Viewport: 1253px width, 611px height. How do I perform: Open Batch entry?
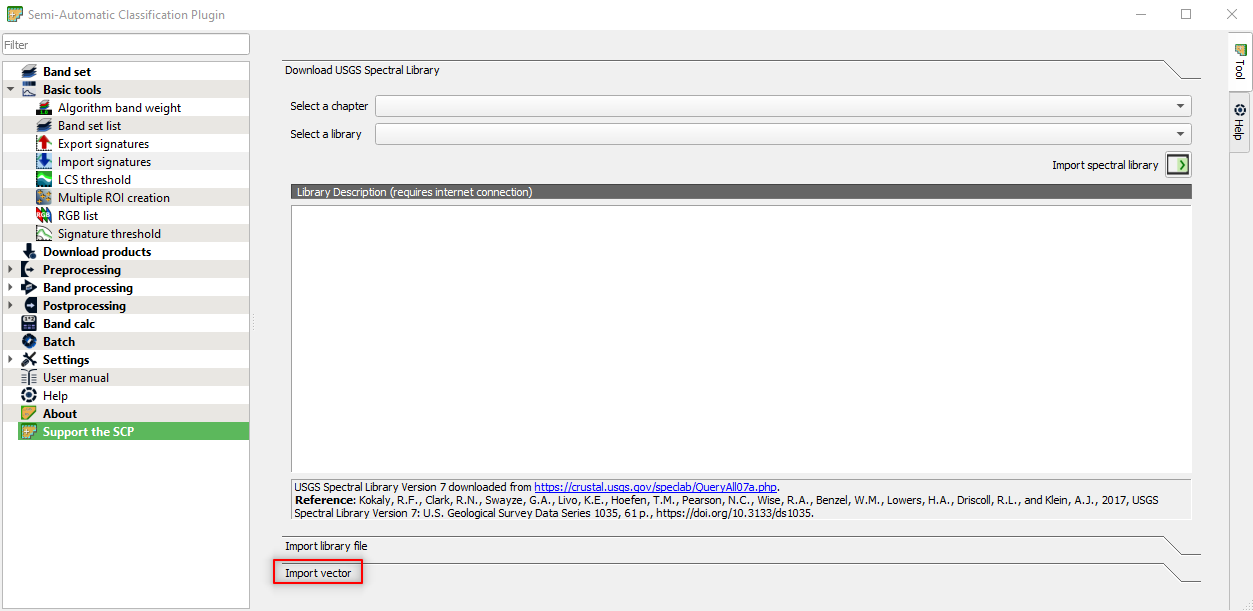(x=59, y=342)
